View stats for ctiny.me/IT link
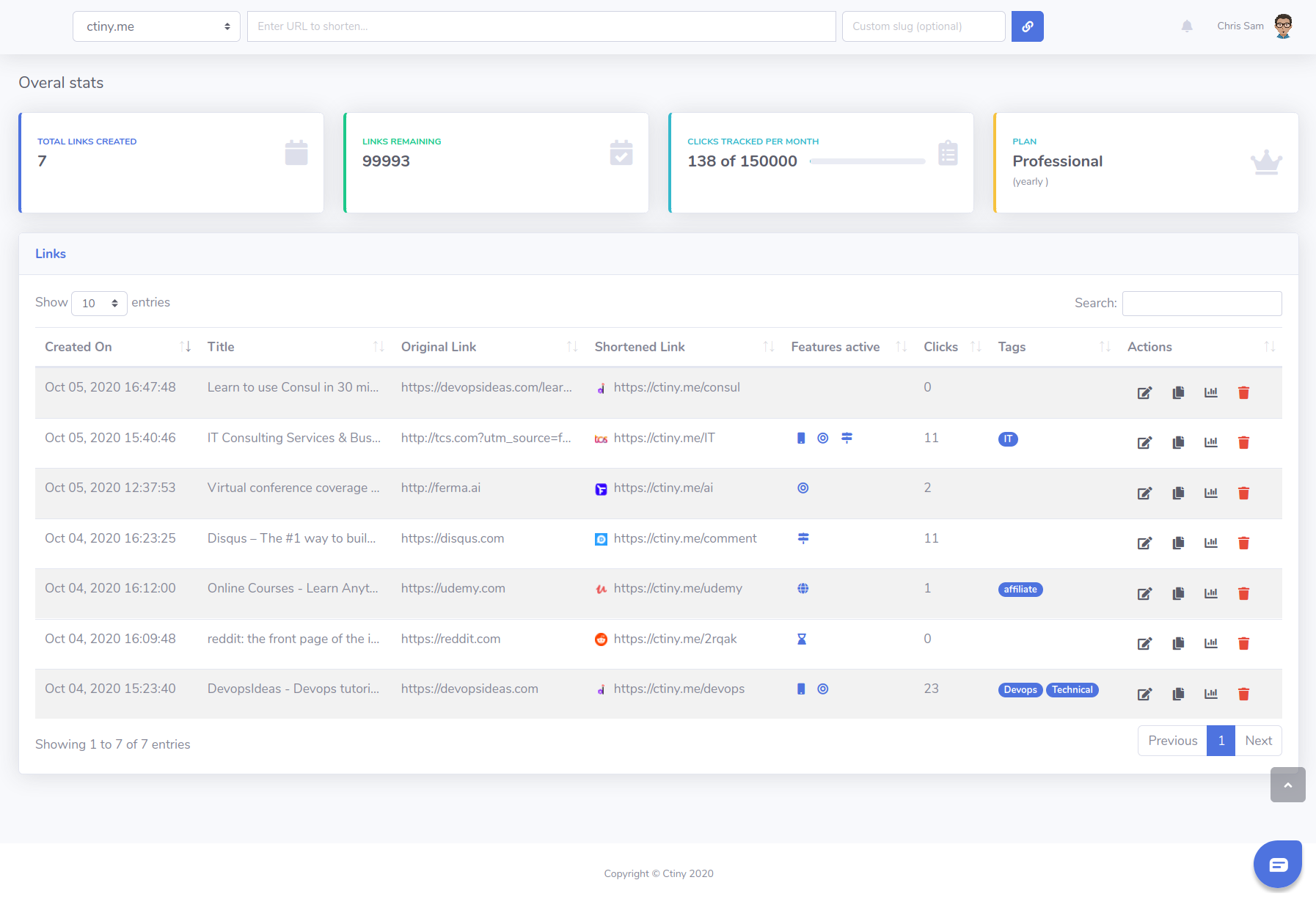This screenshot has height=902, width=1316. (1211, 443)
